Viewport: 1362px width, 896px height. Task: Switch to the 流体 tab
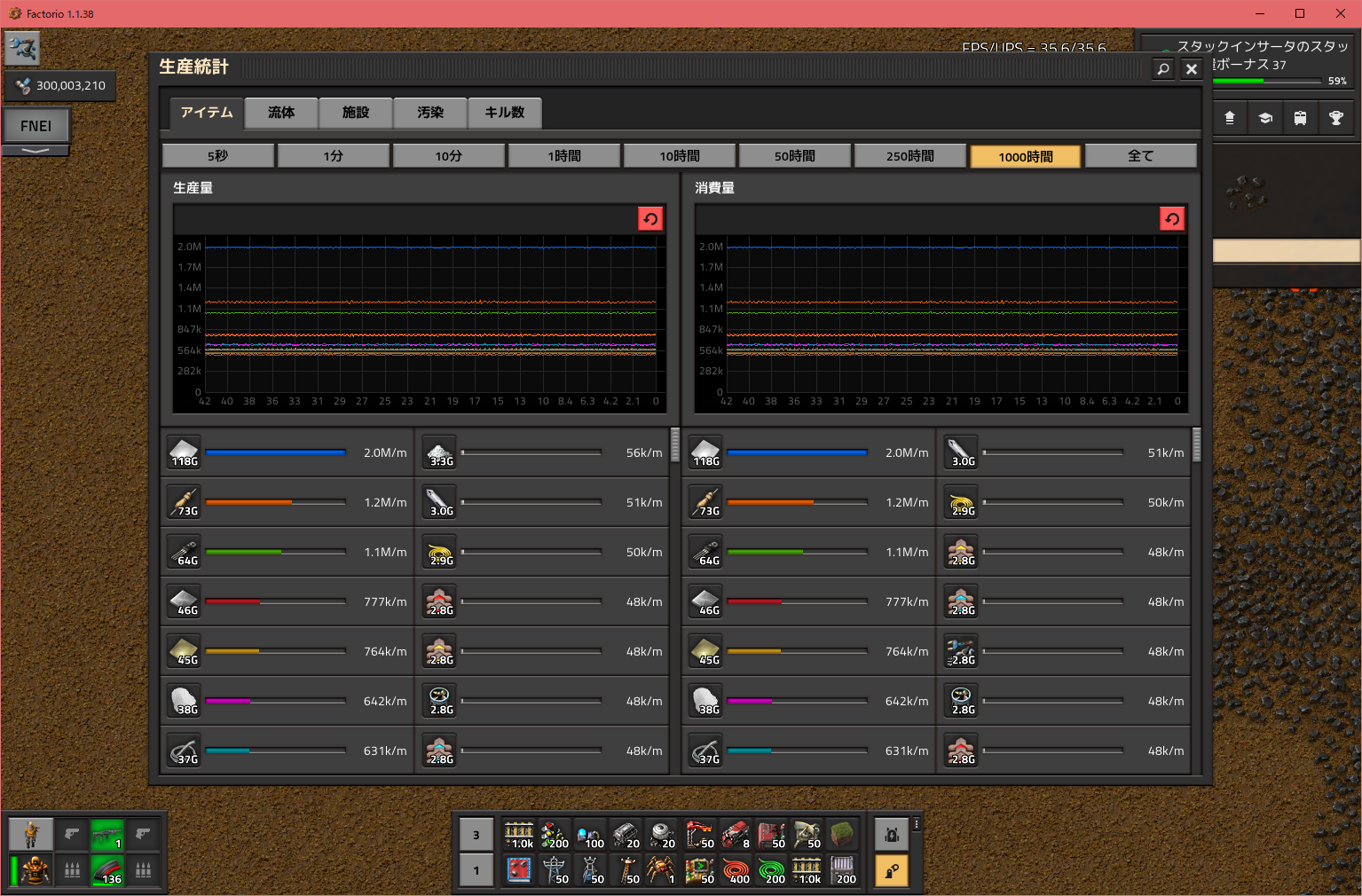[x=281, y=113]
